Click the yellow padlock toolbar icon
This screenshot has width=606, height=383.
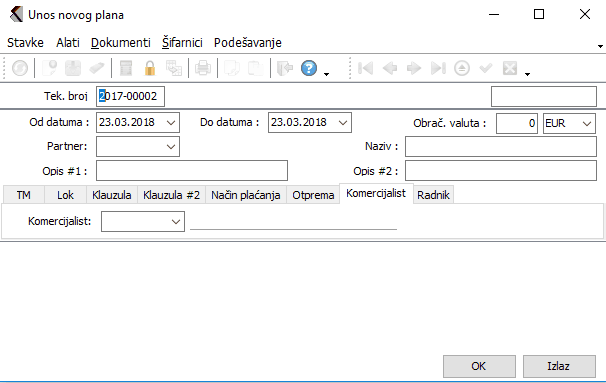[x=150, y=68]
